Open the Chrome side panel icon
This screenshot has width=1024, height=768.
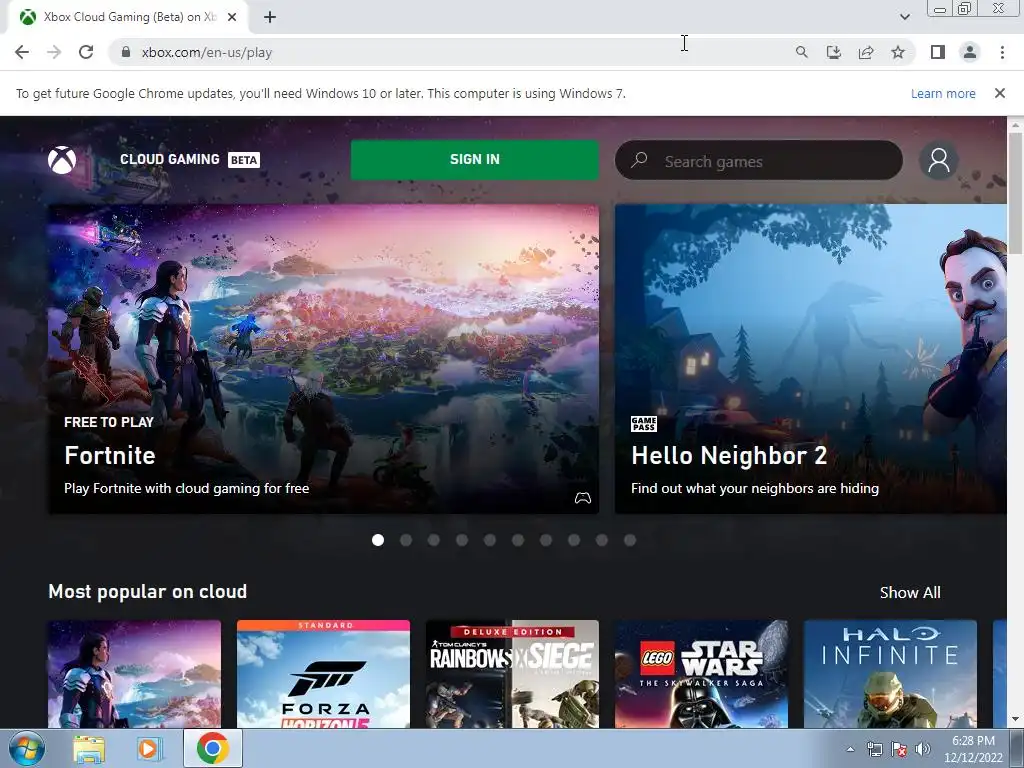(938, 52)
